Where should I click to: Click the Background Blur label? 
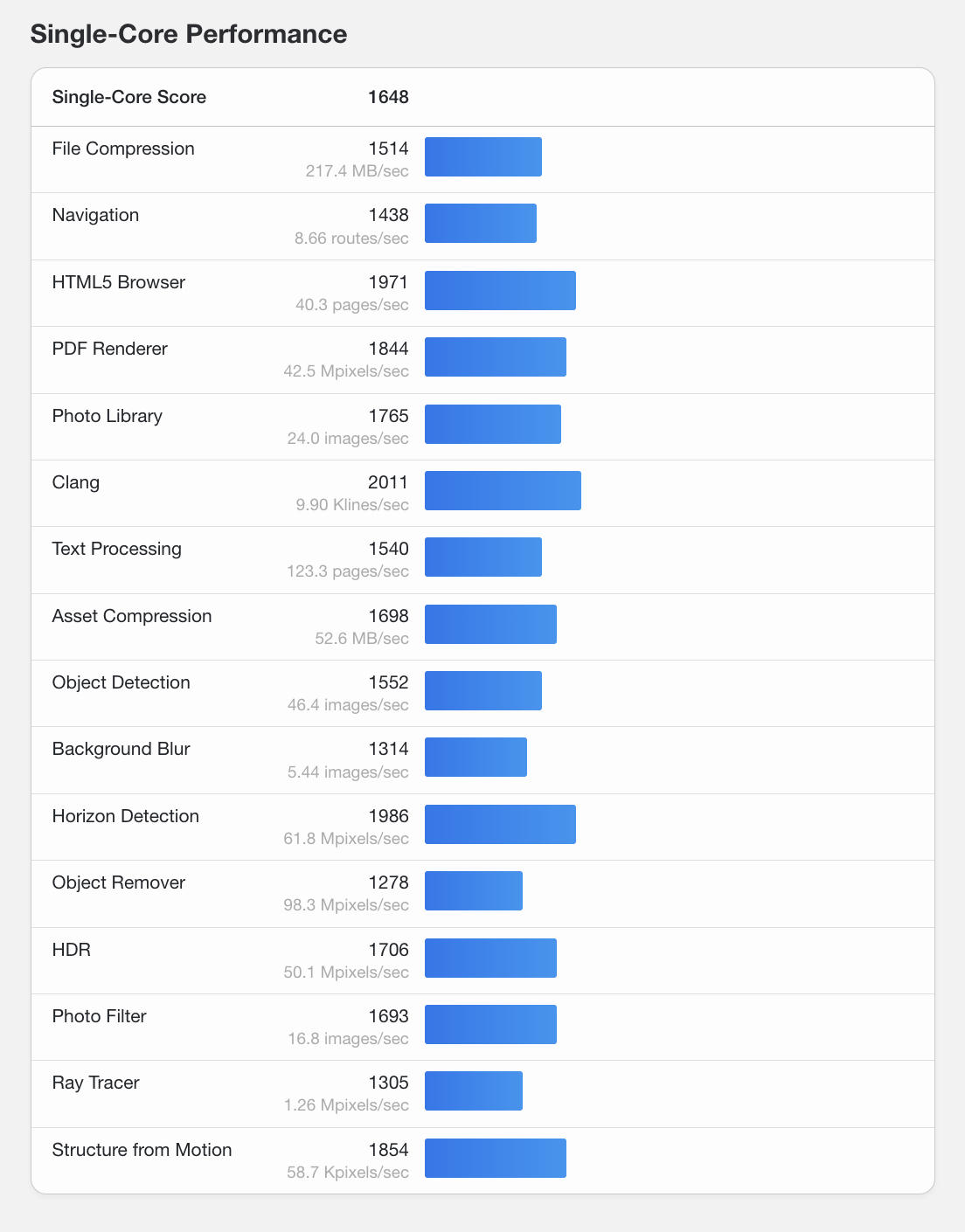point(121,749)
